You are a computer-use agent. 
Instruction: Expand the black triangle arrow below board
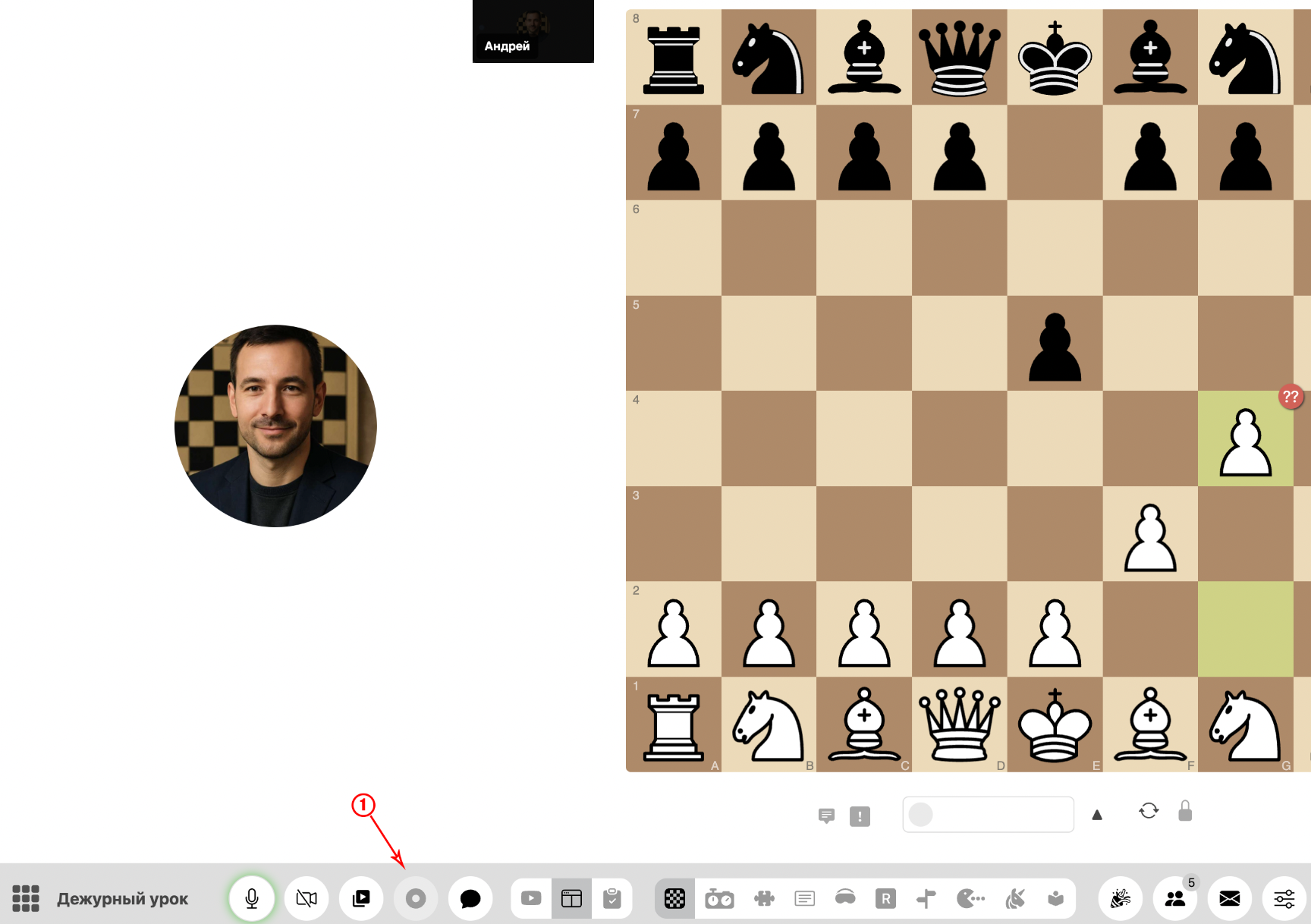tap(1097, 815)
